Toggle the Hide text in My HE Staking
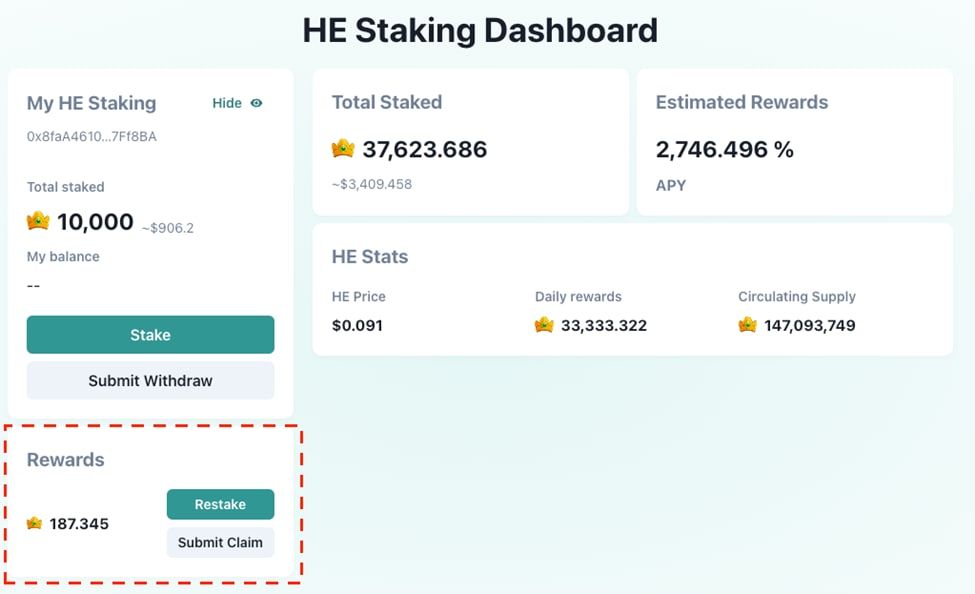The image size is (975, 594). coord(227,103)
